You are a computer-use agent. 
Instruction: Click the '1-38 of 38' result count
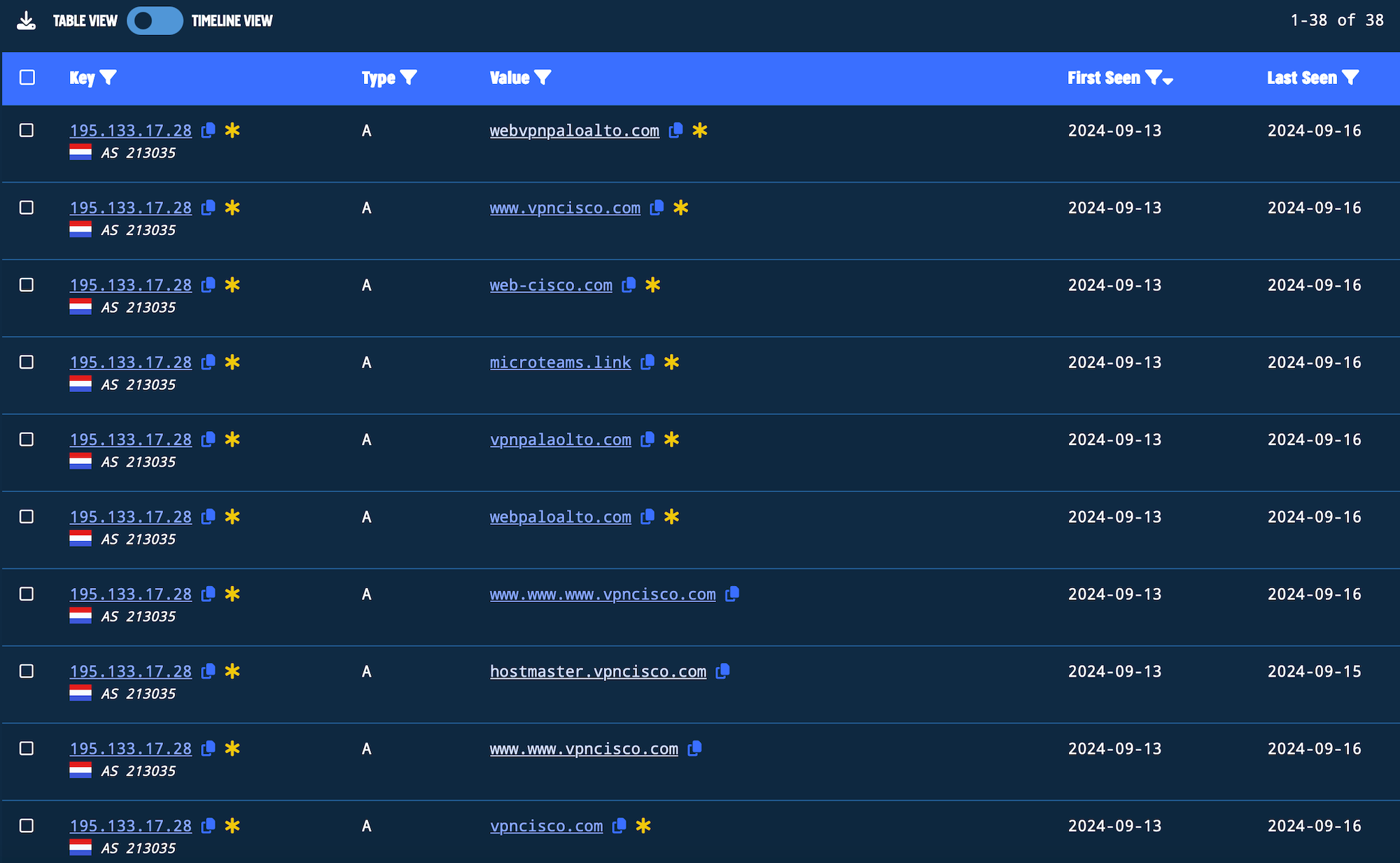point(1337,20)
